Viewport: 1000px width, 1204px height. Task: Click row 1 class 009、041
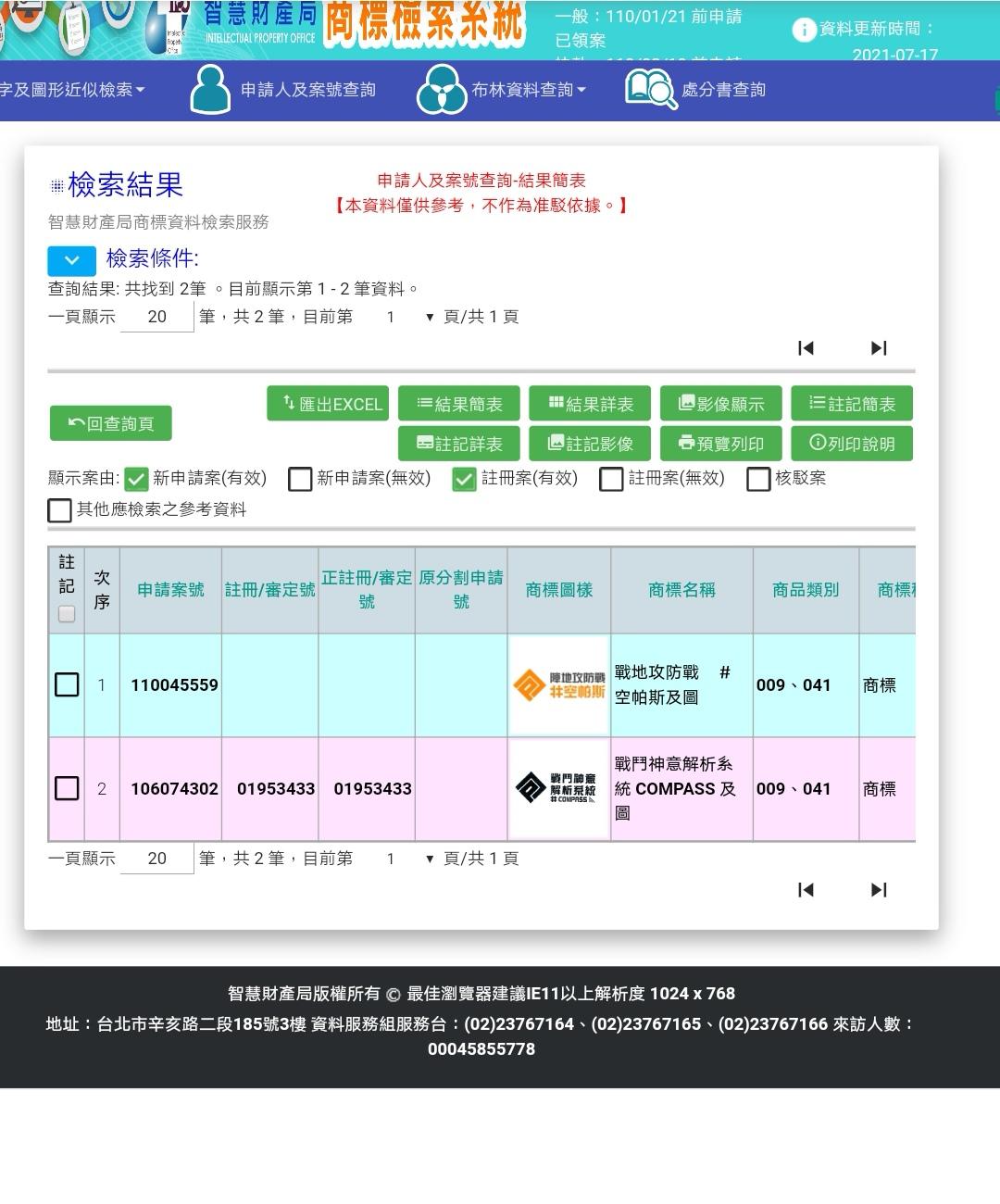click(x=794, y=685)
